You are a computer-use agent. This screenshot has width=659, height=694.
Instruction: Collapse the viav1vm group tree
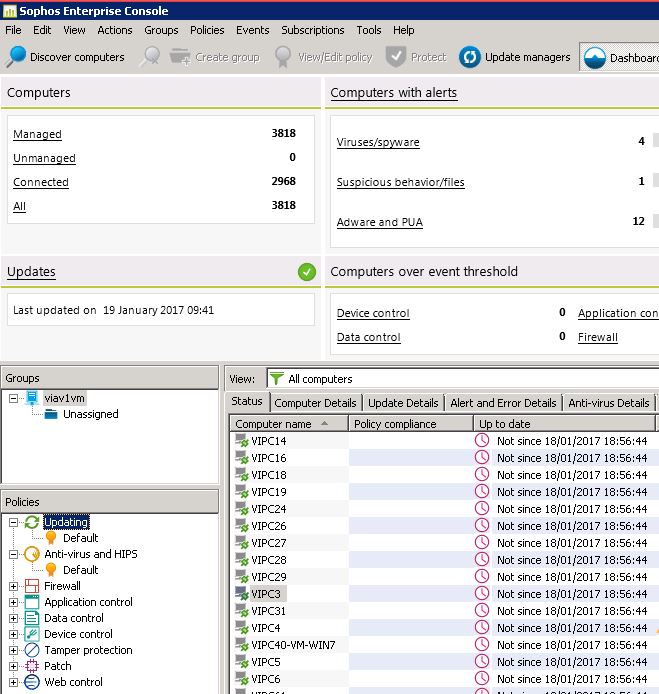[x=14, y=398]
